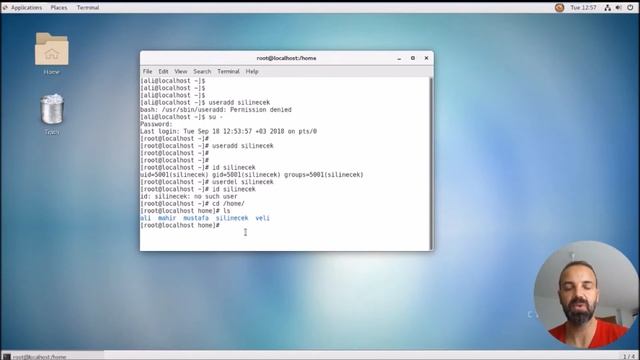
Task: Click the 'veli' directory in ls output
Action: click(262, 218)
